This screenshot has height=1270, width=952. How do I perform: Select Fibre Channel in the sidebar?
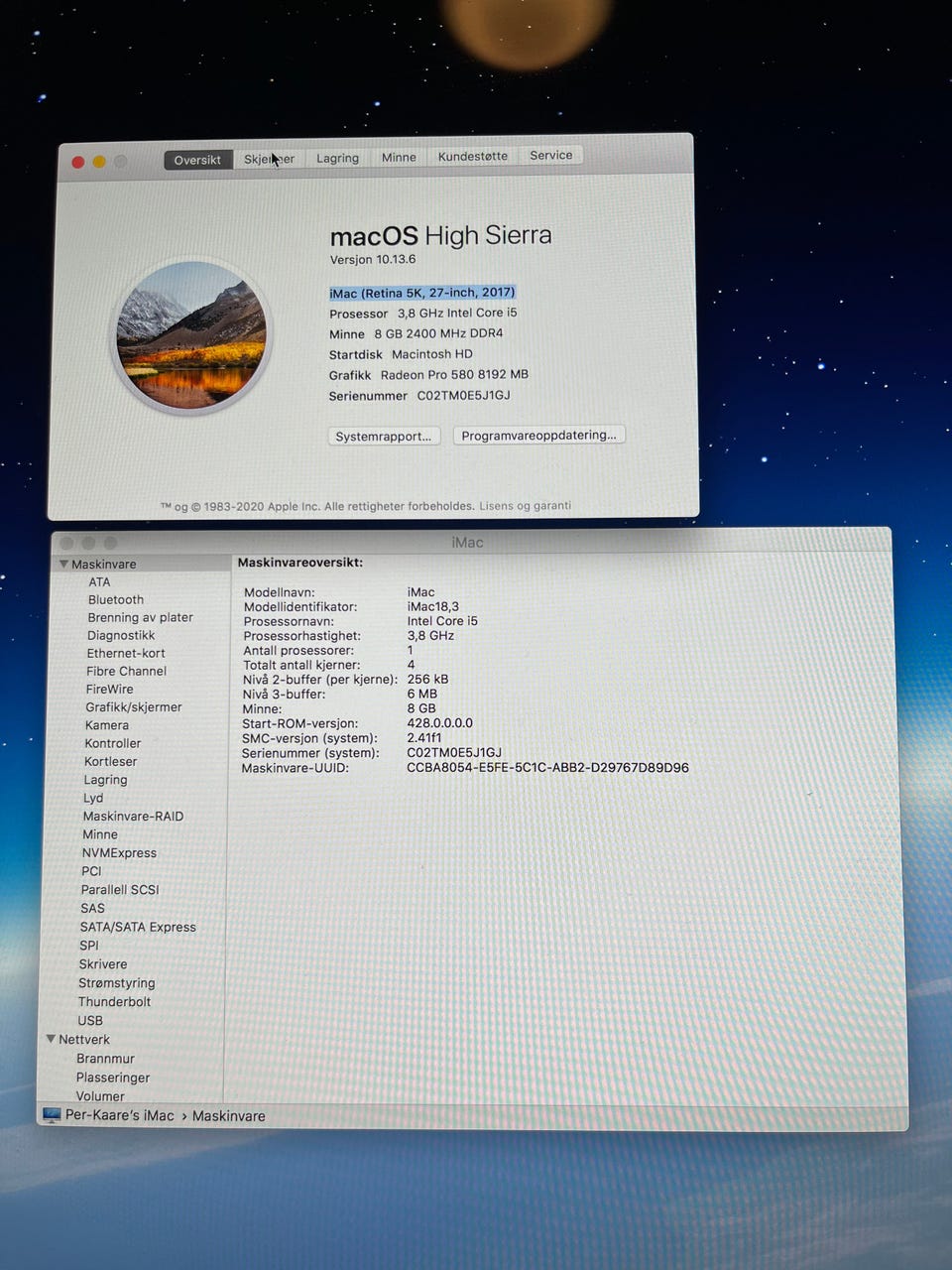tap(126, 671)
